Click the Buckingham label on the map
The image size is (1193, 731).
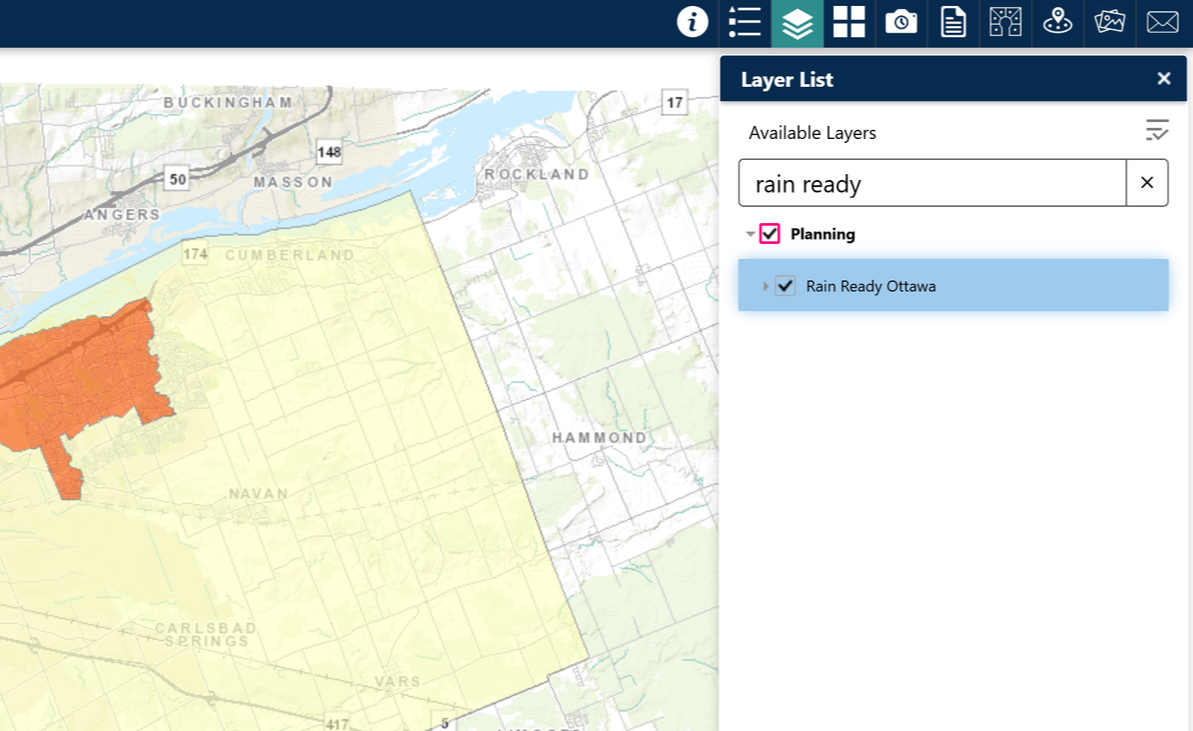tap(228, 102)
